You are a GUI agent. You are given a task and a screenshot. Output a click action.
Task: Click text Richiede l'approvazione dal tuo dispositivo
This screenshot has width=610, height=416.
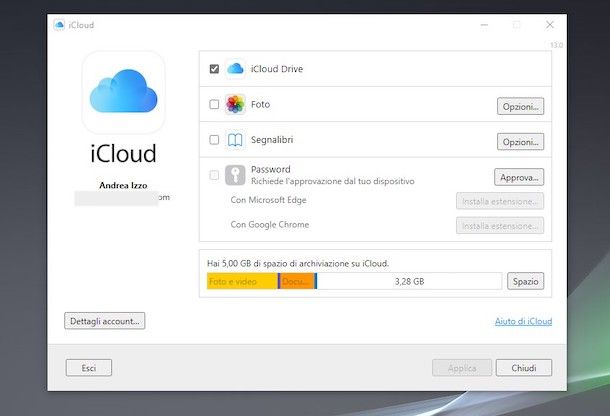pyautogui.click(x=333, y=181)
